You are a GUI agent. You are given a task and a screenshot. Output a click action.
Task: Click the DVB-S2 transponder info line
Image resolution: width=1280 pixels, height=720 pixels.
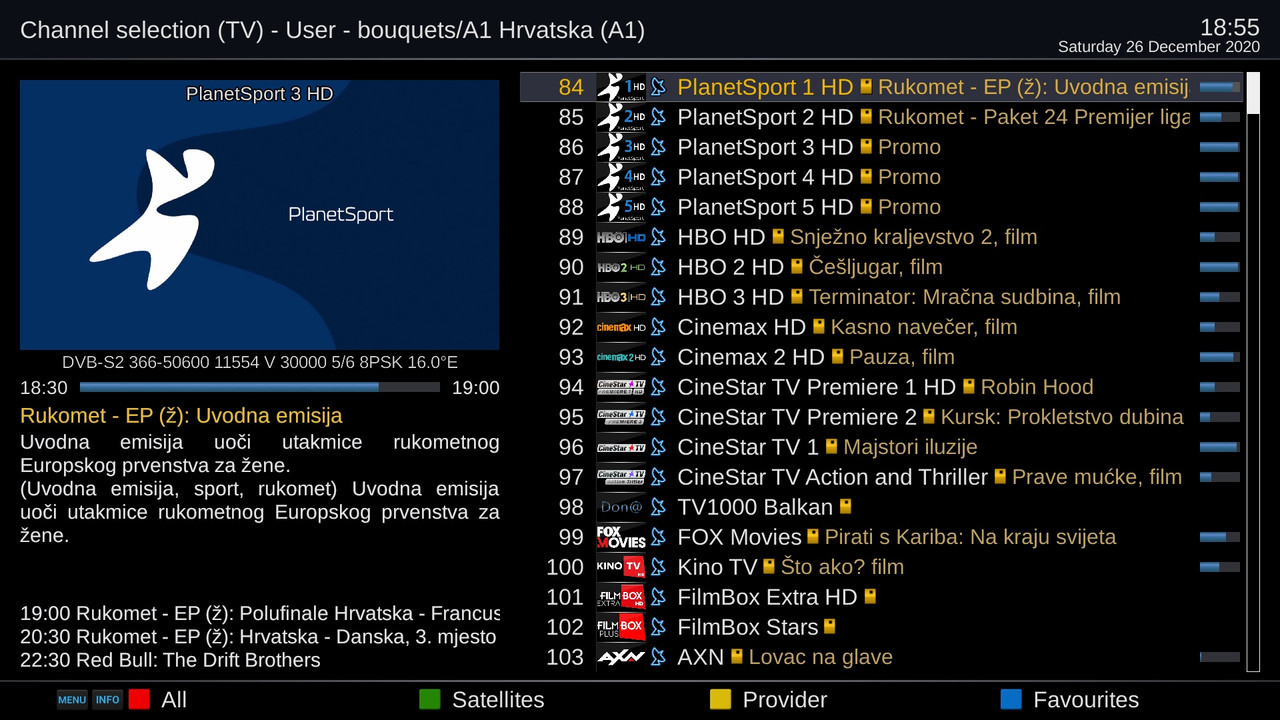coord(260,363)
